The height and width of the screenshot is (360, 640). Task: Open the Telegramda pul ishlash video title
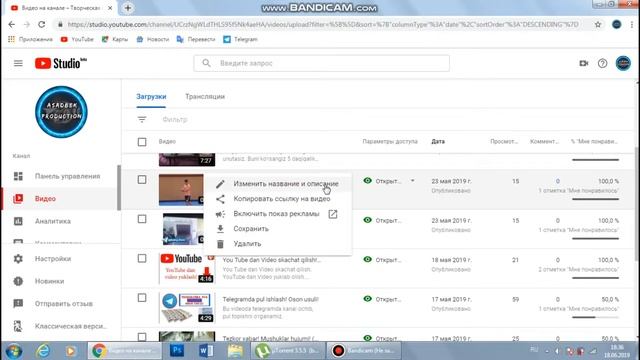(x=270, y=299)
